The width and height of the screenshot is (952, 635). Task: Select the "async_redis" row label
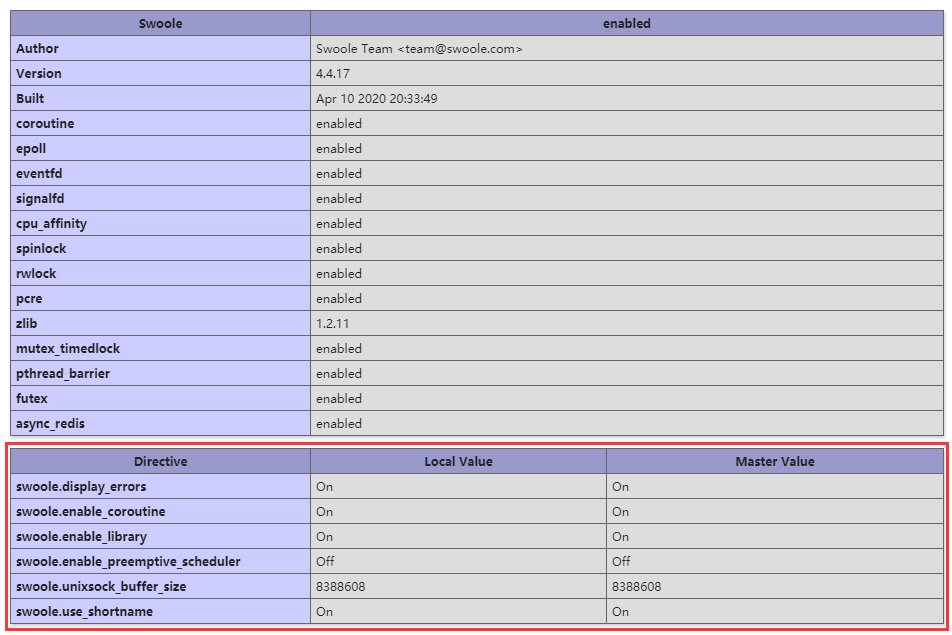[x=50, y=423]
